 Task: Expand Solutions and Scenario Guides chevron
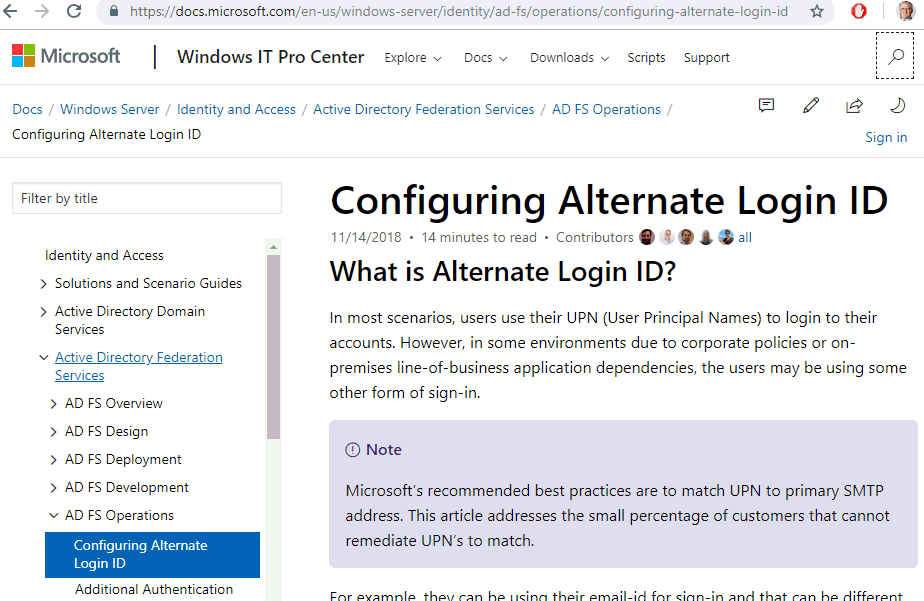pos(43,284)
